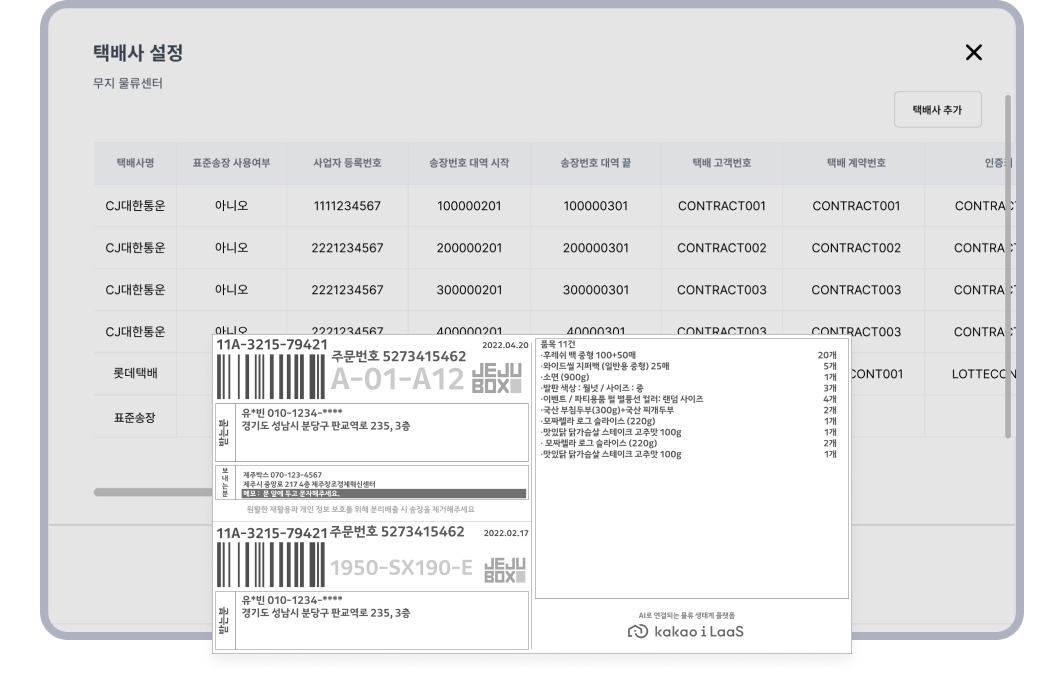1064x696 pixels.
Task: Click the business number 1111234567 cell
Action: coord(347,206)
